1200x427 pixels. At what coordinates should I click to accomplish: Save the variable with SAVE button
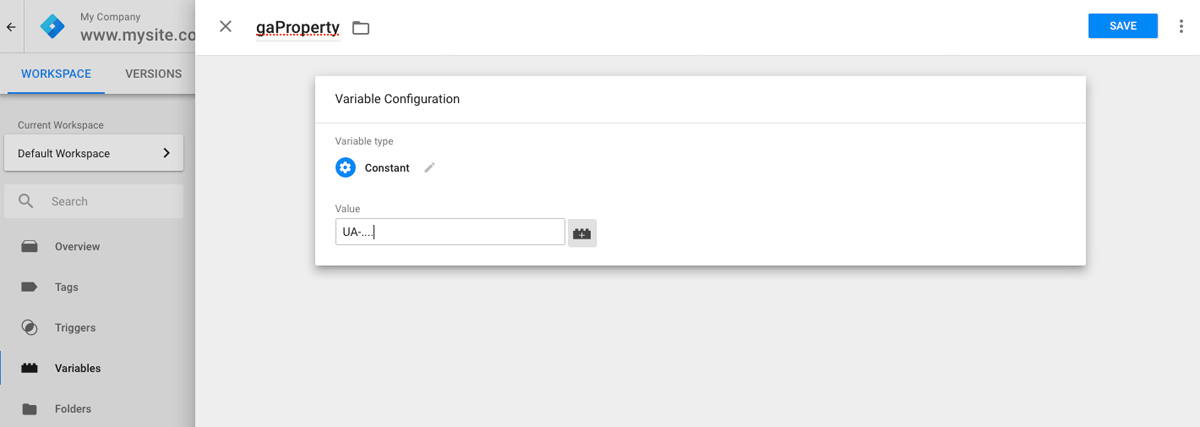click(x=1123, y=26)
